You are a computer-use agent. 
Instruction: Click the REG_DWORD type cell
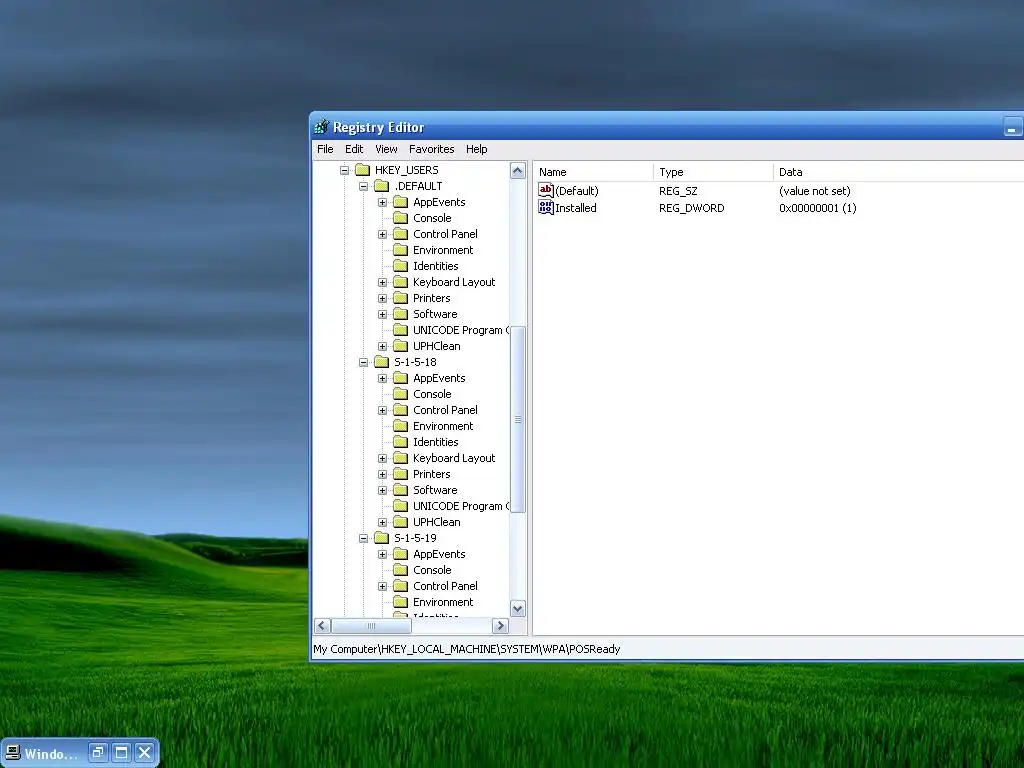[691, 208]
